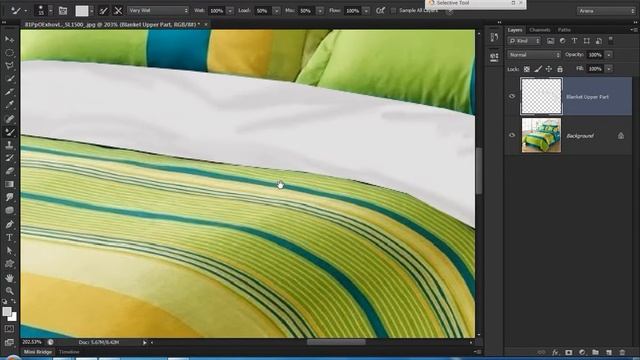Select the Eyedropper tool

click(9, 105)
